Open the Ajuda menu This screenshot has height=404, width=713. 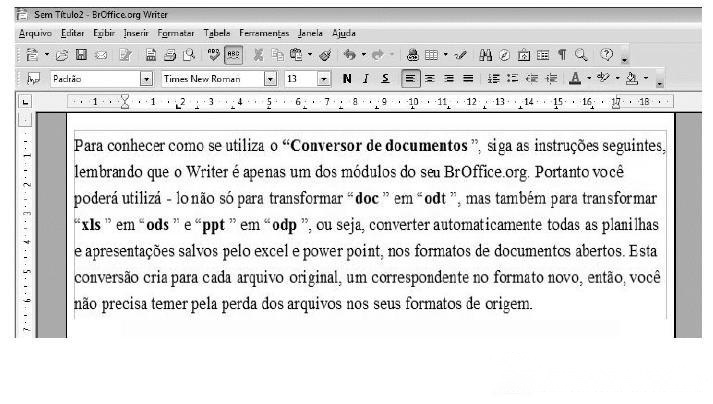[343, 33]
